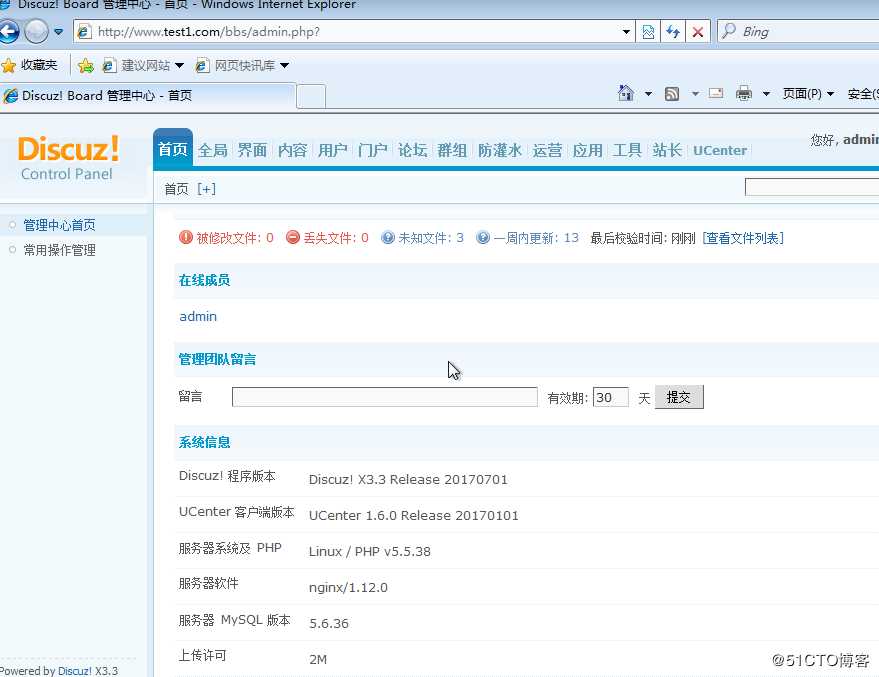The width and height of the screenshot is (879, 677).
Task: Select the Discuz! Board 管理中心 browser tab
Action: click(x=147, y=96)
